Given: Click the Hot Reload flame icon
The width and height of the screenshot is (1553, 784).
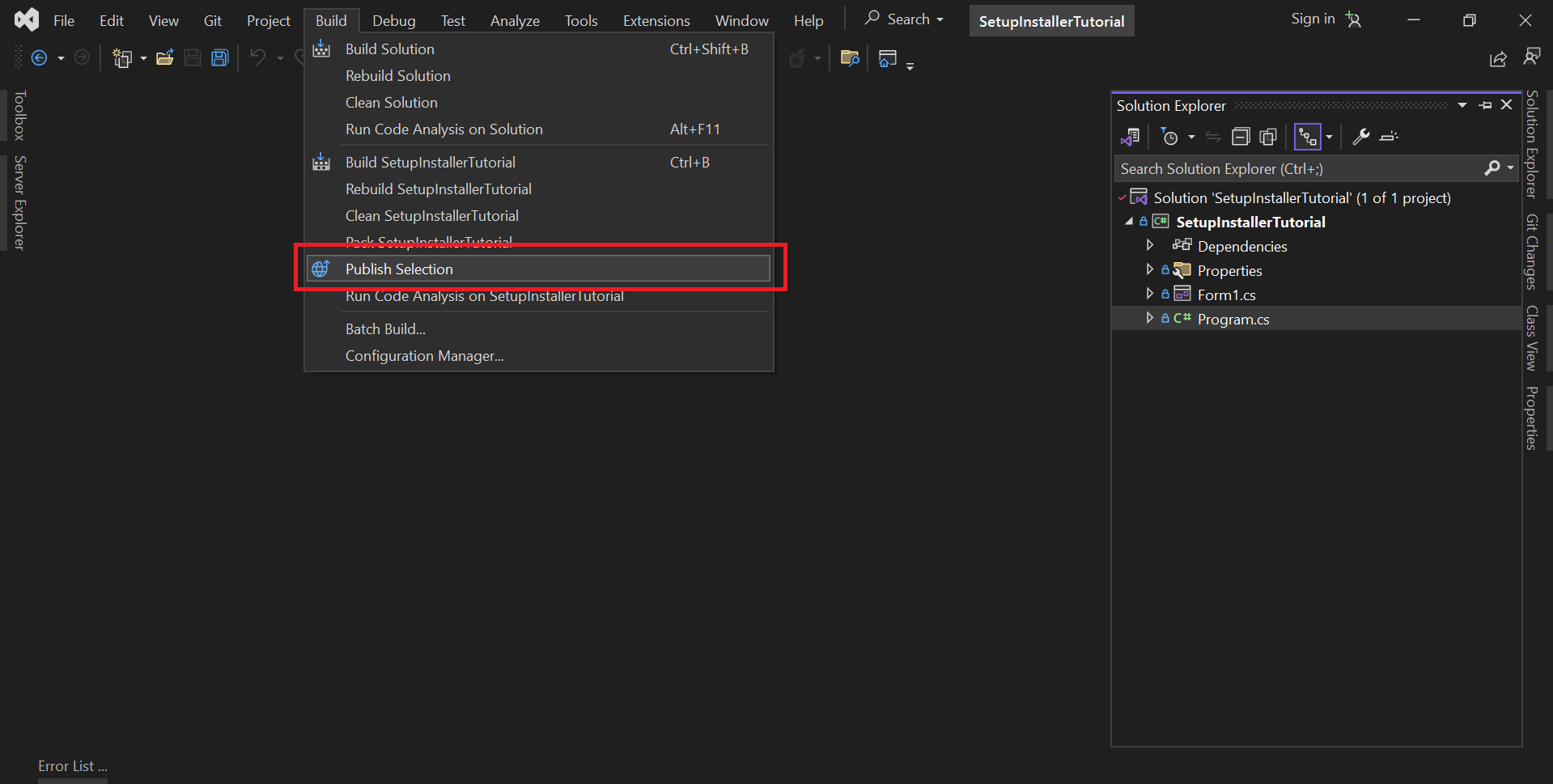Looking at the screenshot, I should pos(797,58).
